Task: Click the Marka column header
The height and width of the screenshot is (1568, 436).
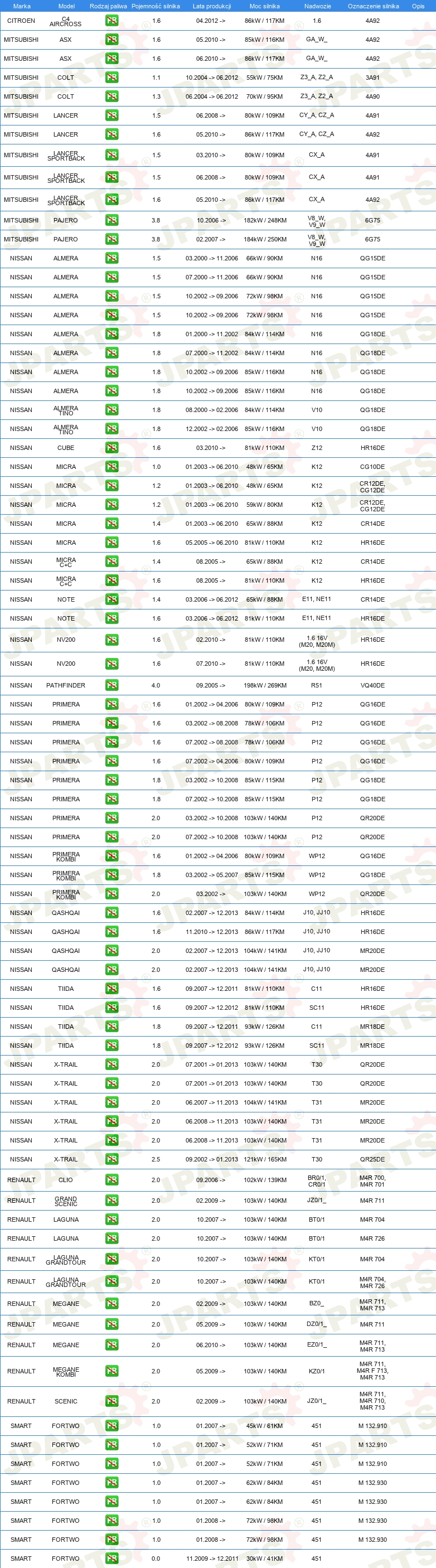Action: 21,6
